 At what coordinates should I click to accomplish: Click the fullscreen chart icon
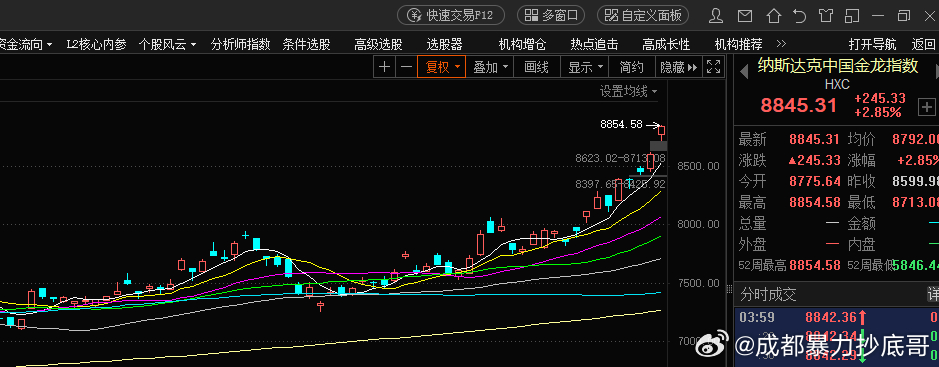(713, 66)
